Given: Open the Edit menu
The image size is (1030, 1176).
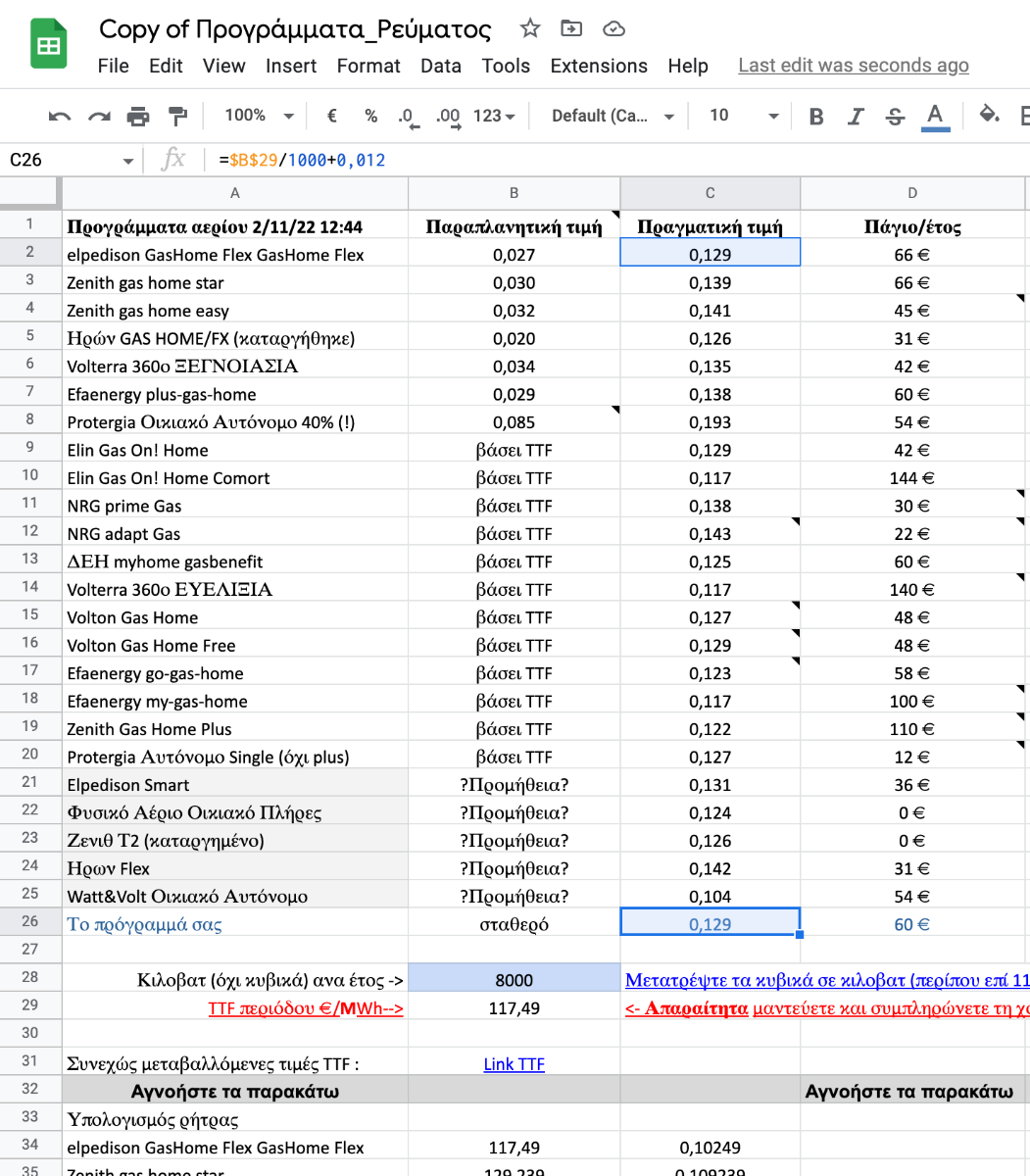Looking at the screenshot, I should point(166,66).
